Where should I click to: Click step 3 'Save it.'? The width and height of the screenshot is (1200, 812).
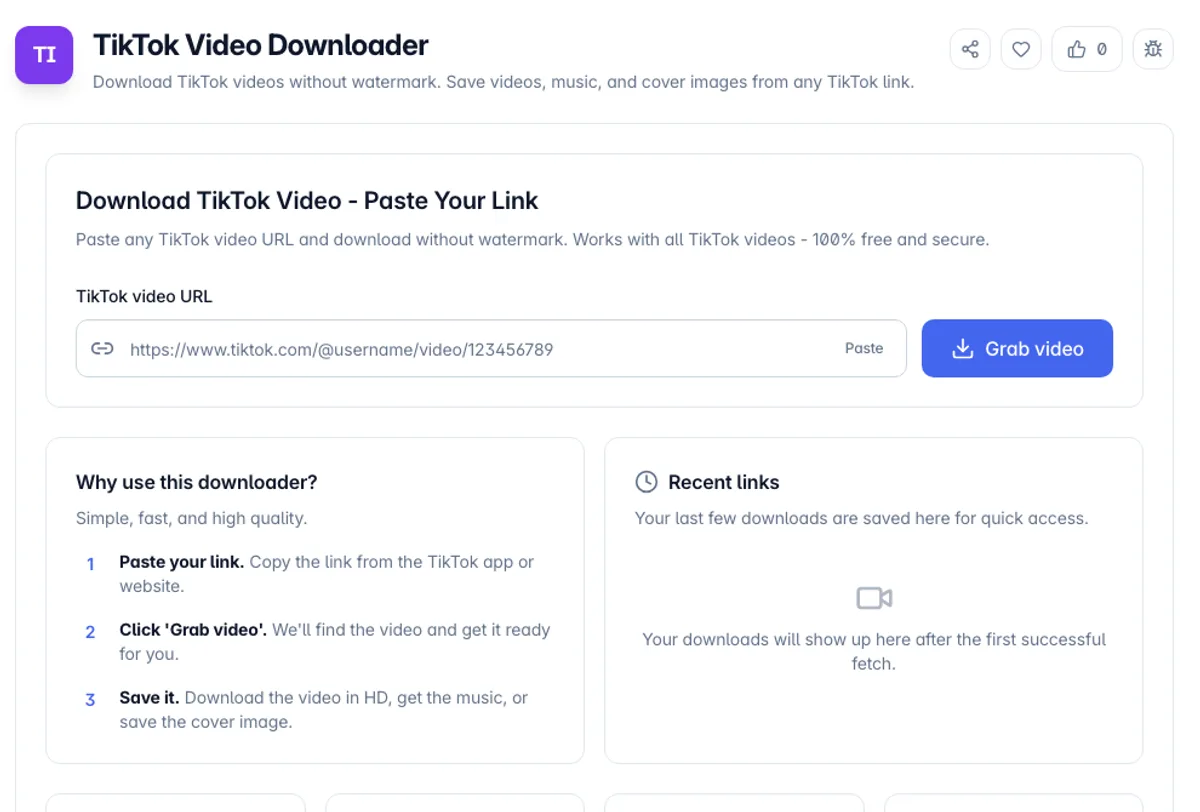149,698
